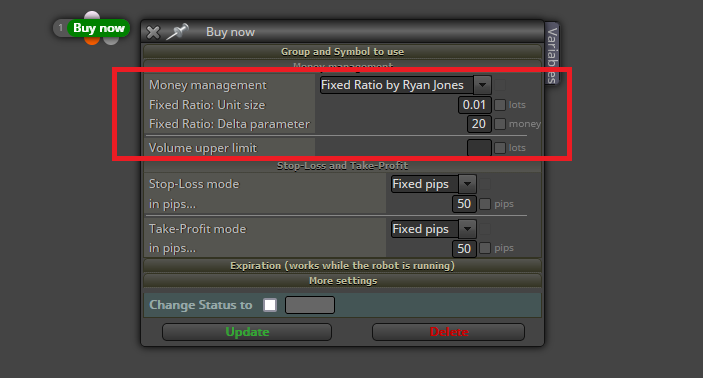Toggle the lots checkbox for Unit size
Screen dimensions: 703x378
click(500, 105)
